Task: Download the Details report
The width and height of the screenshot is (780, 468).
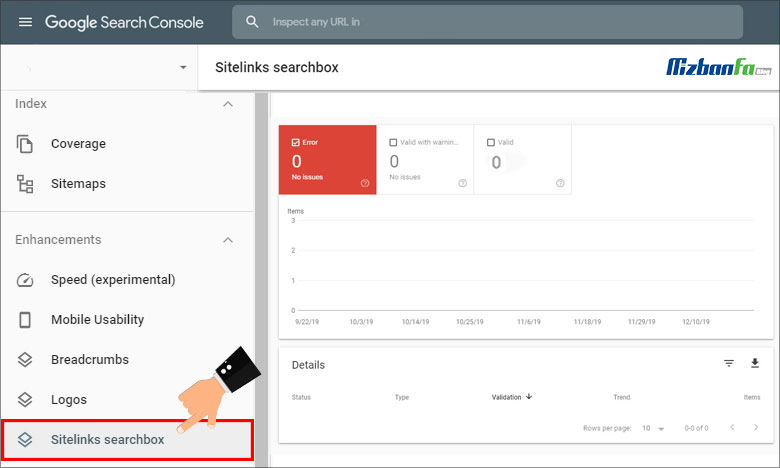Action: (x=755, y=364)
